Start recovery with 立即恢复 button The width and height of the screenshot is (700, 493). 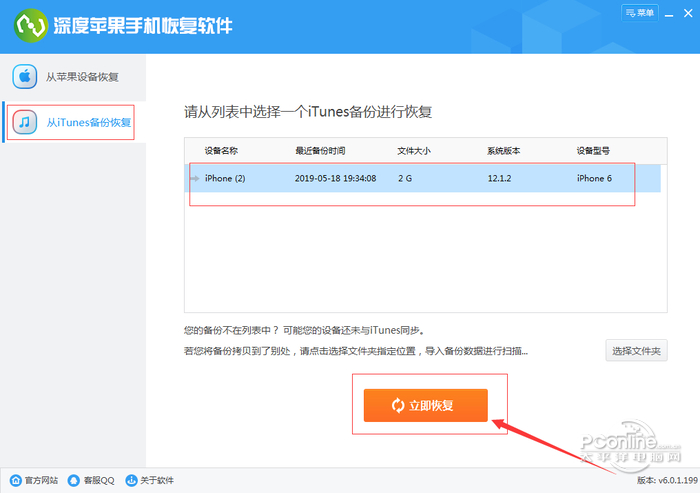425,405
